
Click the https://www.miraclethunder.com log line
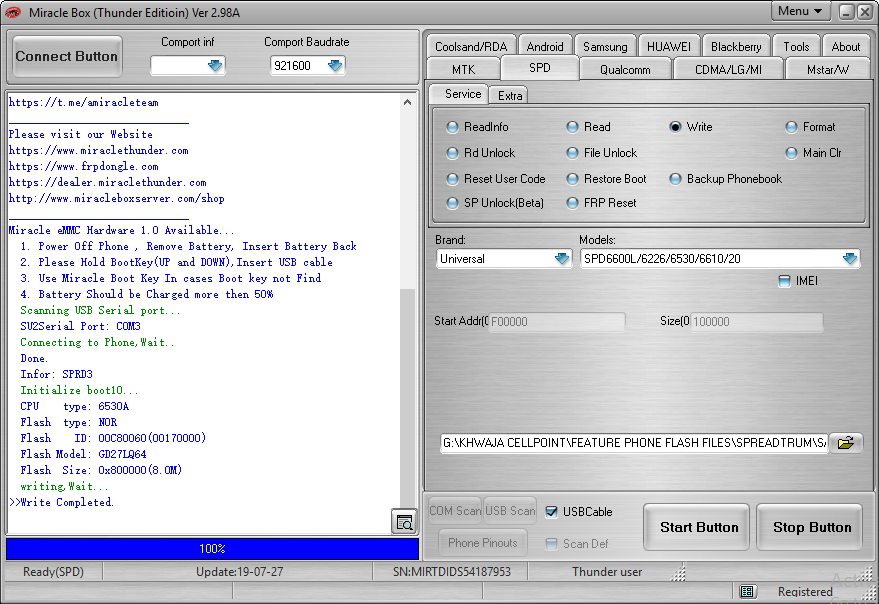pyautogui.click(x=99, y=150)
